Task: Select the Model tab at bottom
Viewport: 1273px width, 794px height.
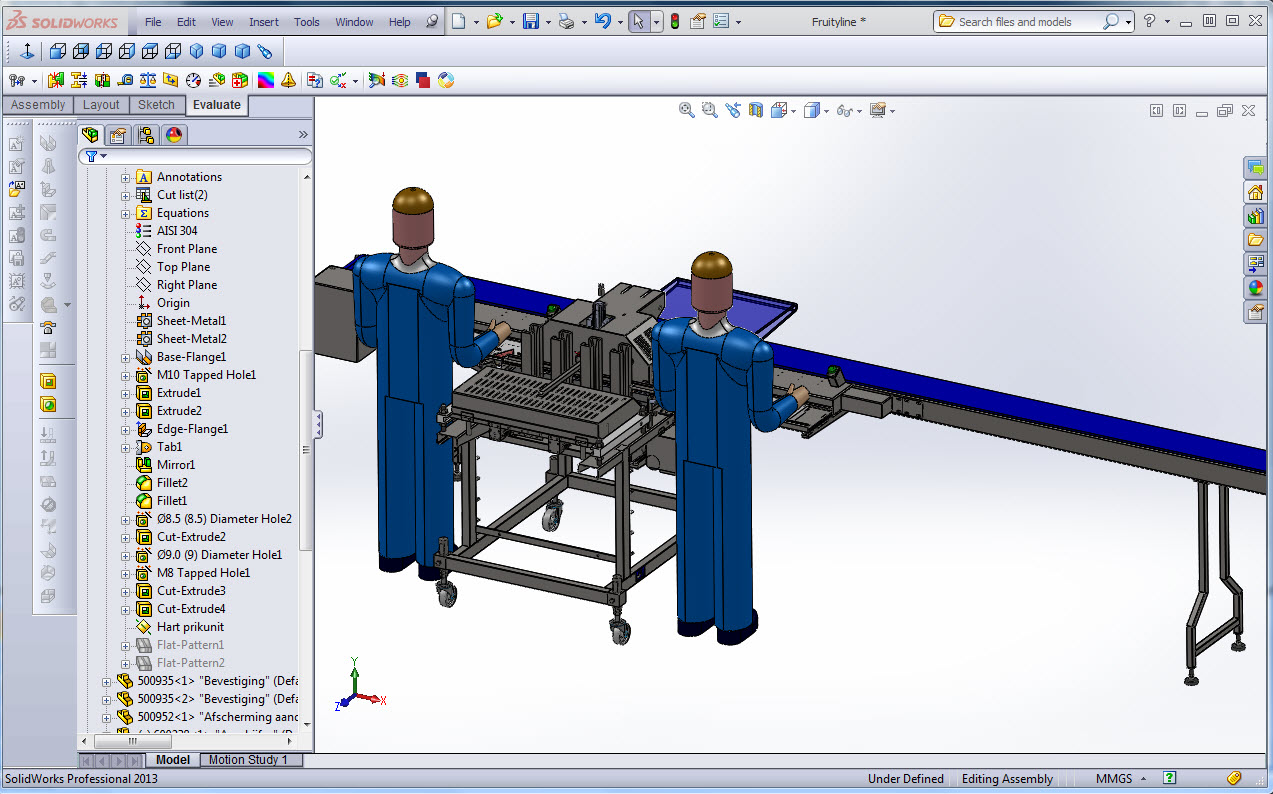Action: click(173, 760)
